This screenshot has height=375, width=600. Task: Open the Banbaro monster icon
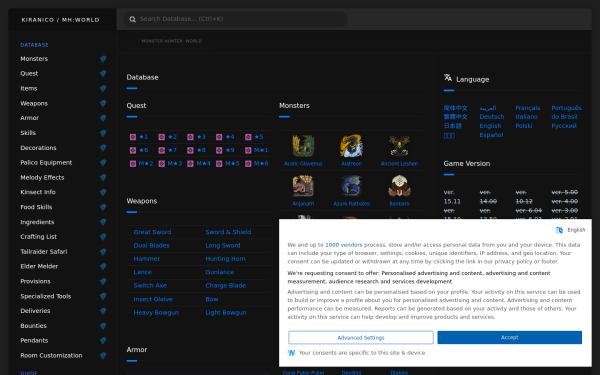click(x=399, y=186)
